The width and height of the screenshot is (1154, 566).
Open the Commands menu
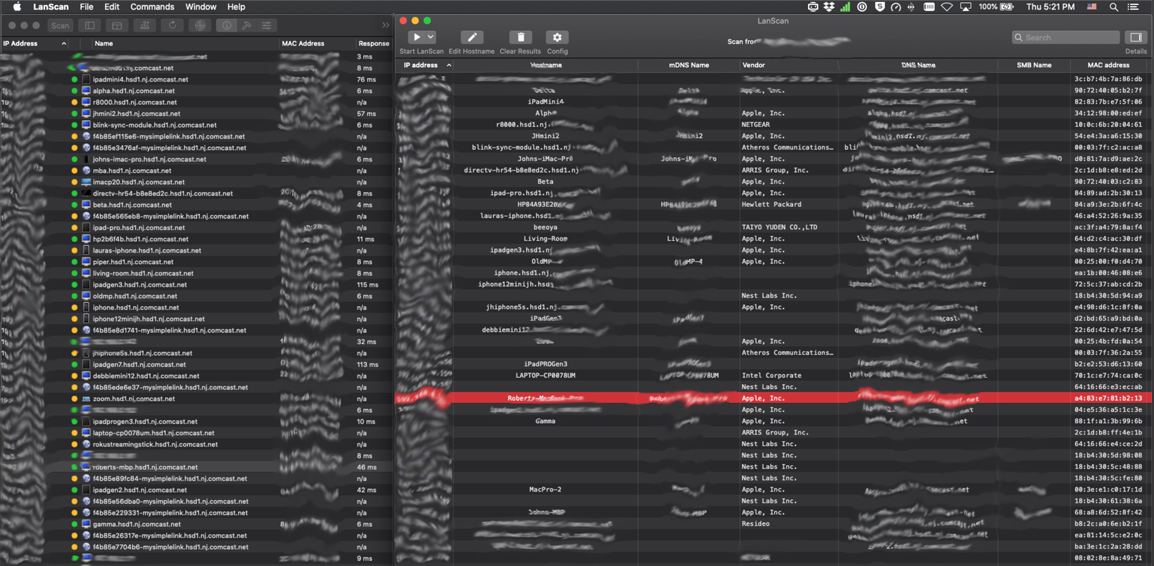[152, 7]
